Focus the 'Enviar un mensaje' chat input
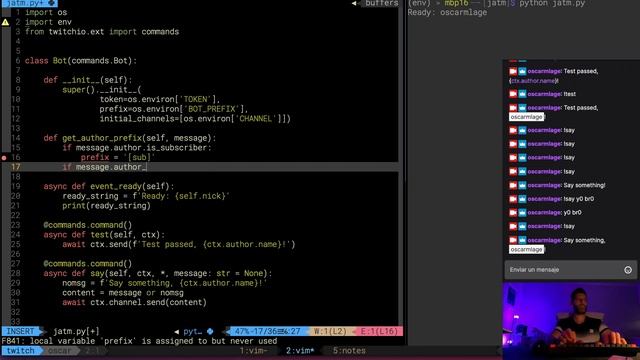 tap(571, 270)
